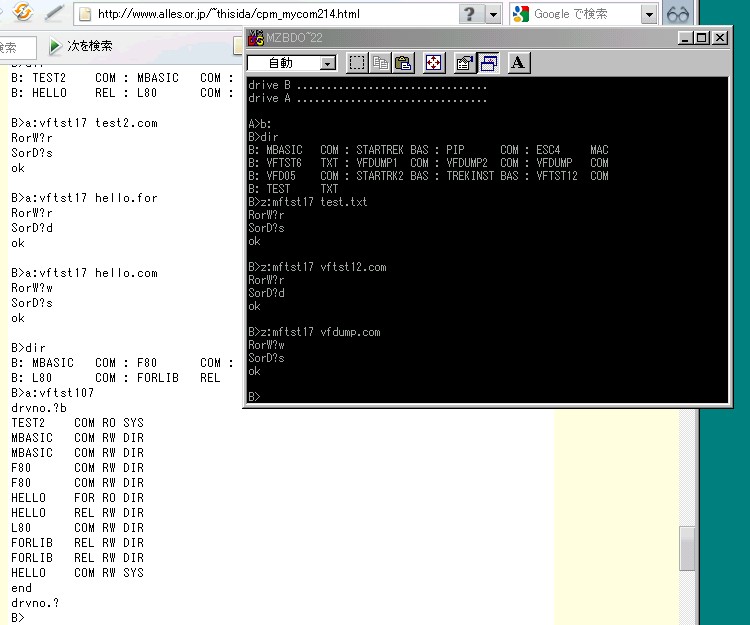This screenshot has width=750, height=625.
Task: Click 'HELLO FOR RO DIR' row on web page
Action: [77, 498]
